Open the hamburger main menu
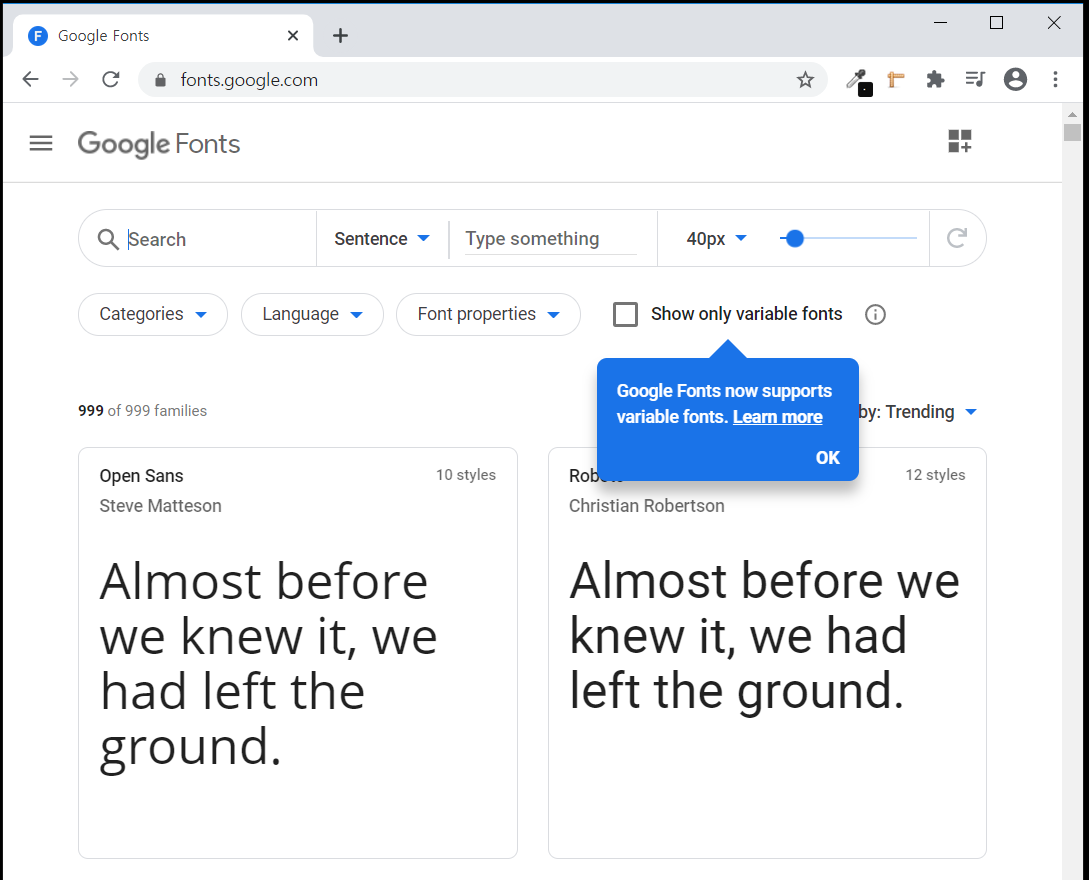Image resolution: width=1089 pixels, height=880 pixels. coord(41,143)
